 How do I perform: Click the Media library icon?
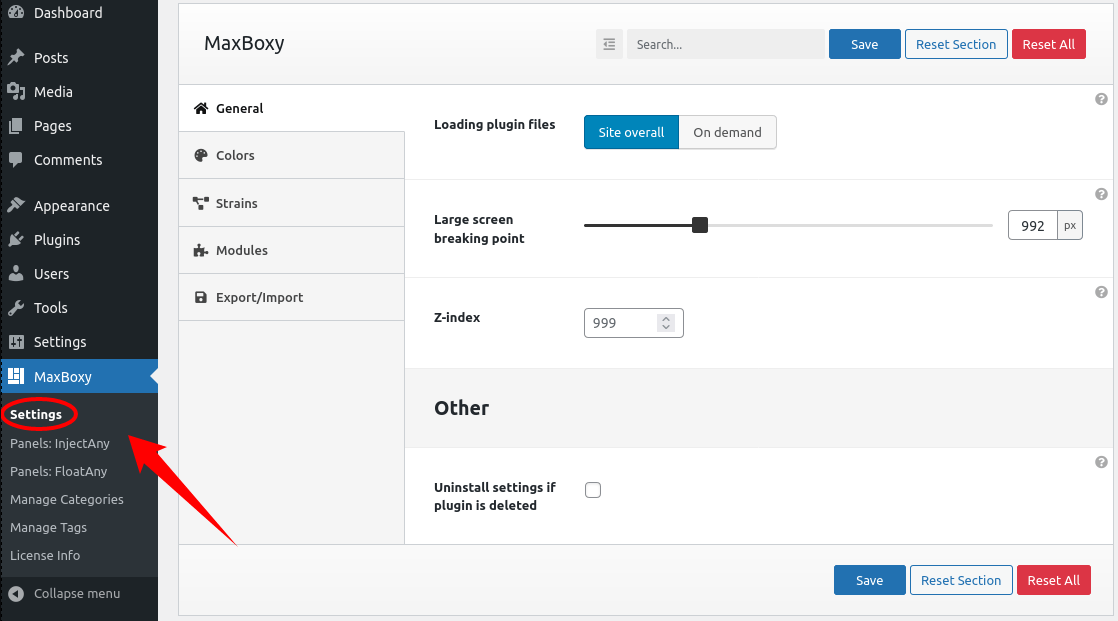pyautogui.click(x=16, y=91)
